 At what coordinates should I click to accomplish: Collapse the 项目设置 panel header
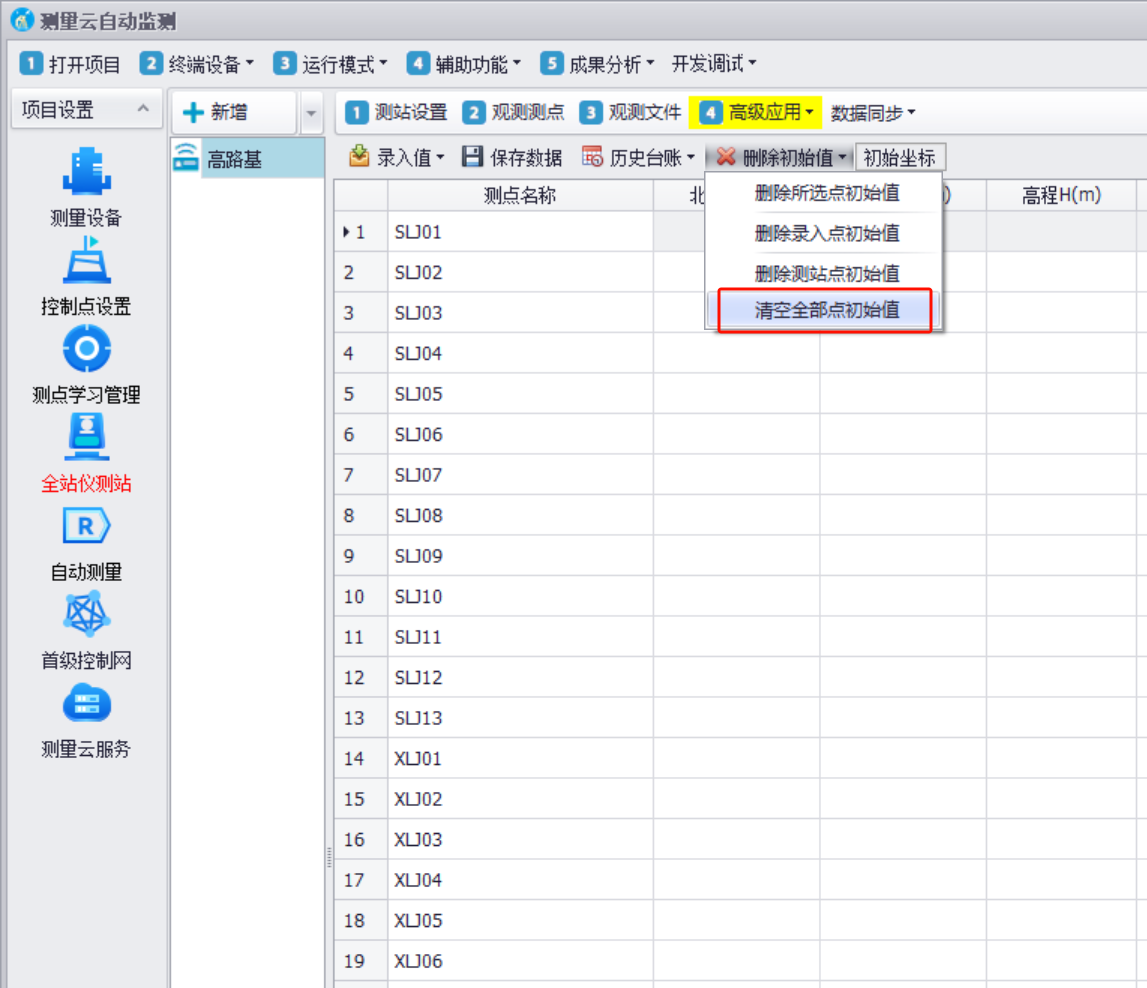coord(142,109)
